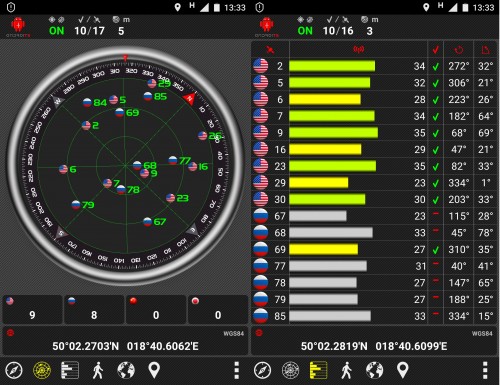Tap the Russian GLONASS count 8 box
The image size is (500, 385).
click(x=94, y=309)
